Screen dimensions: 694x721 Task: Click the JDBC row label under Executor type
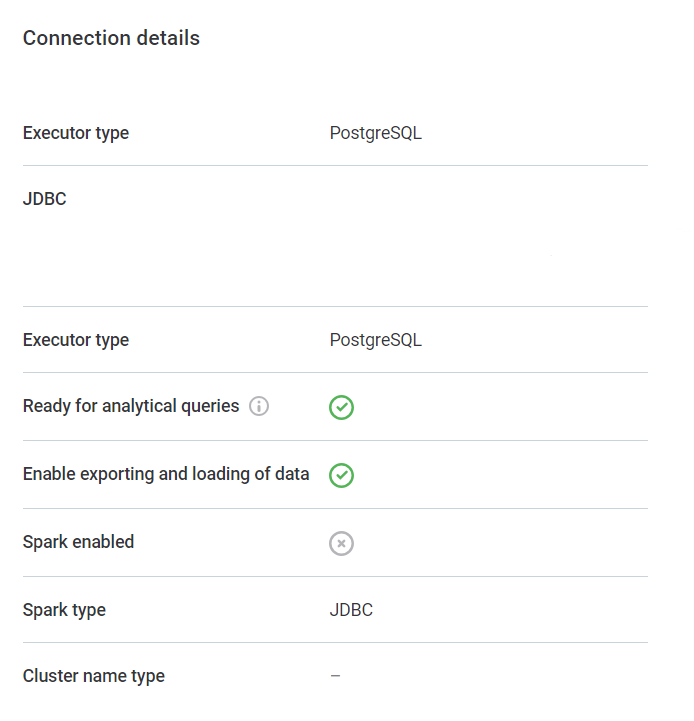pyautogui.click(x=45, y=199)
